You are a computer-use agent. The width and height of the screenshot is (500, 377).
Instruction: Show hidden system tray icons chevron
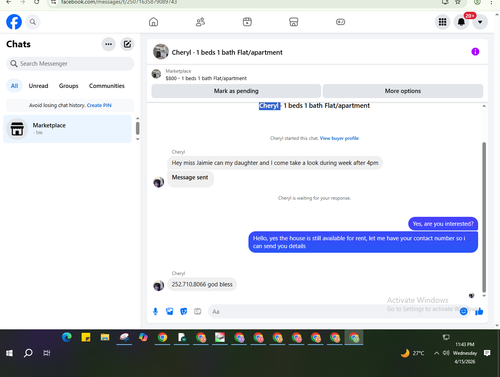click(436, 353)
